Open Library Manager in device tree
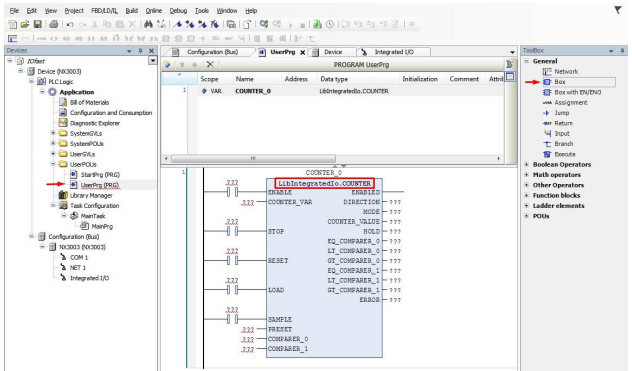This screenshot has height=371, width=632. [x=91, y=195]
